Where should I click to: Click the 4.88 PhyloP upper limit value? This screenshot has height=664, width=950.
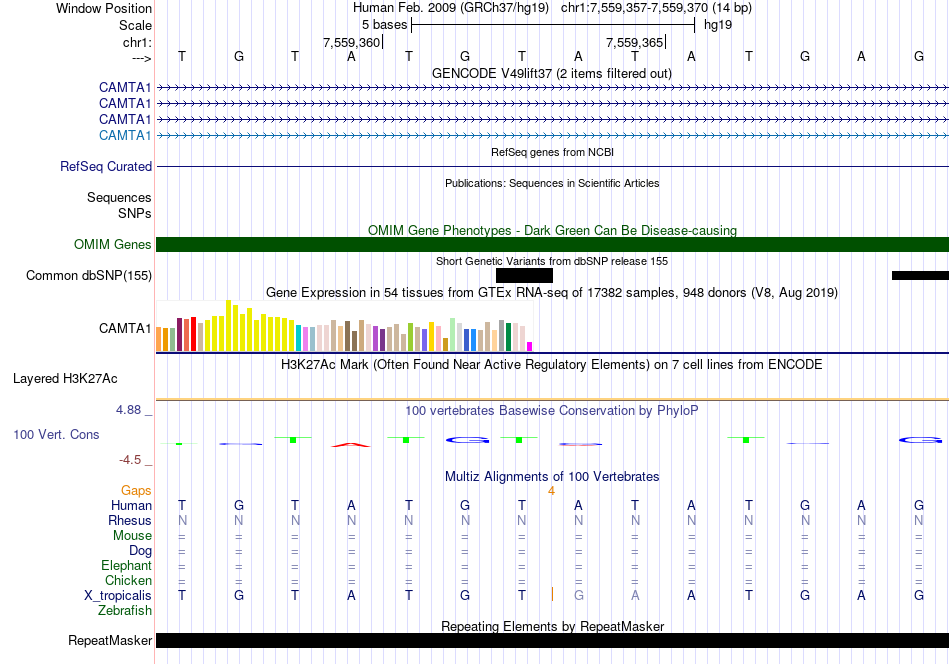tap(128, 410)
